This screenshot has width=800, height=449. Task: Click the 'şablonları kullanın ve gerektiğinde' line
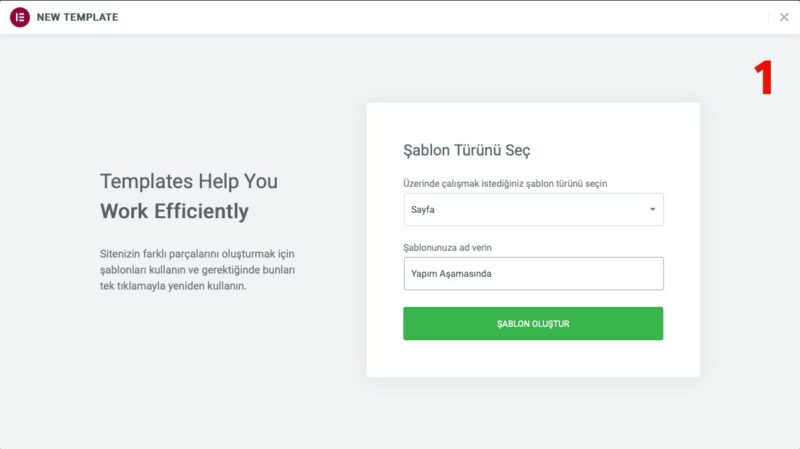point(197,269)
